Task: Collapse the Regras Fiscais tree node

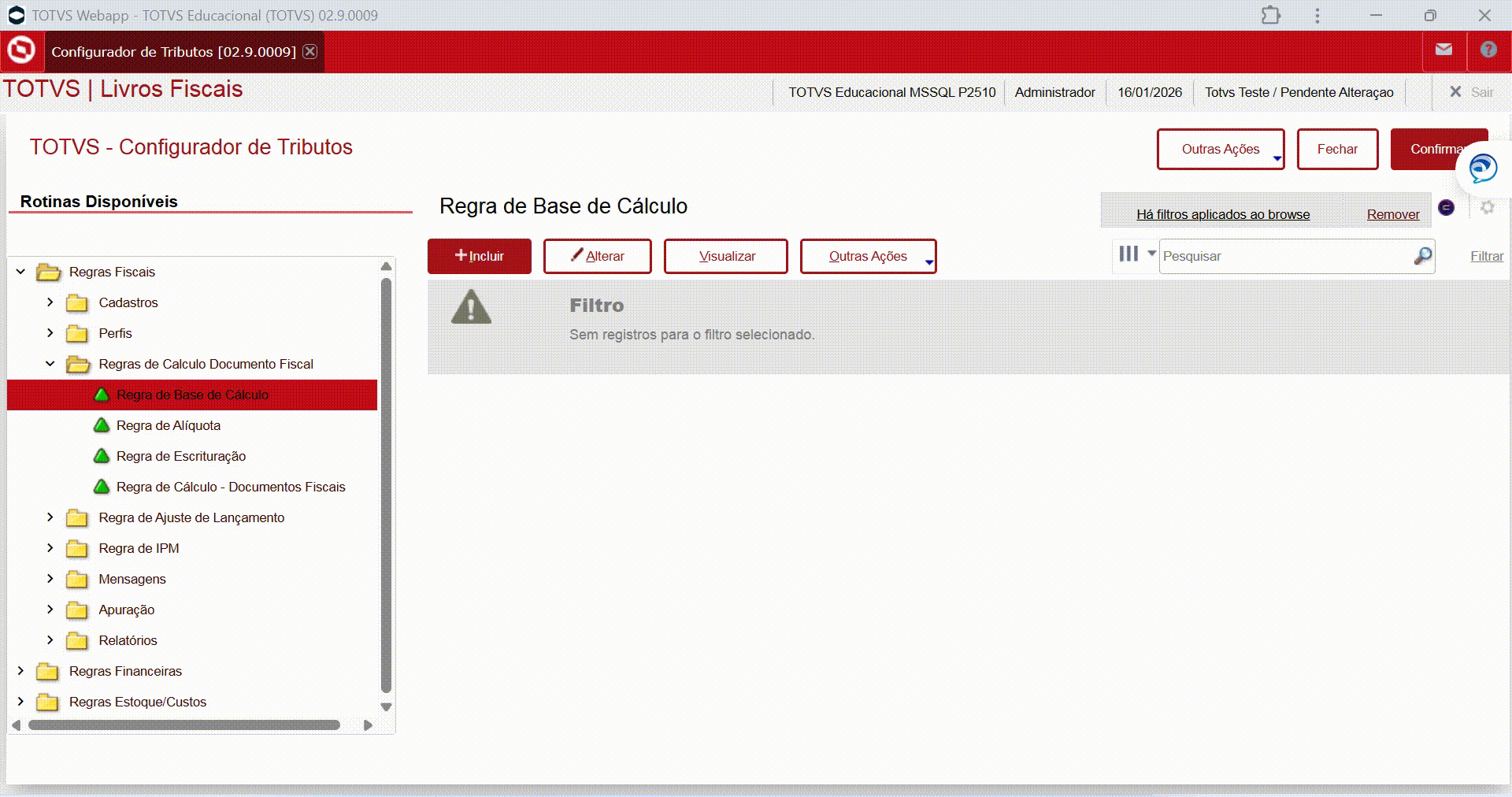Action: [x=20, y=272]
